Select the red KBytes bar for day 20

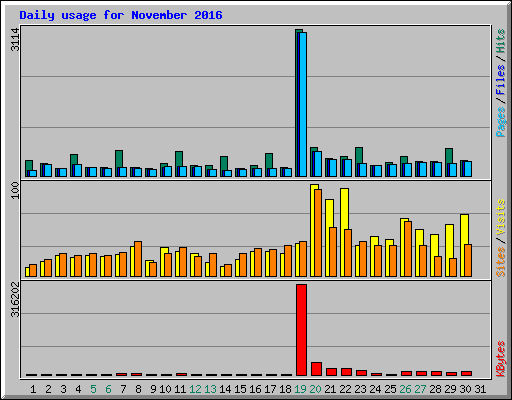(316, 369)
